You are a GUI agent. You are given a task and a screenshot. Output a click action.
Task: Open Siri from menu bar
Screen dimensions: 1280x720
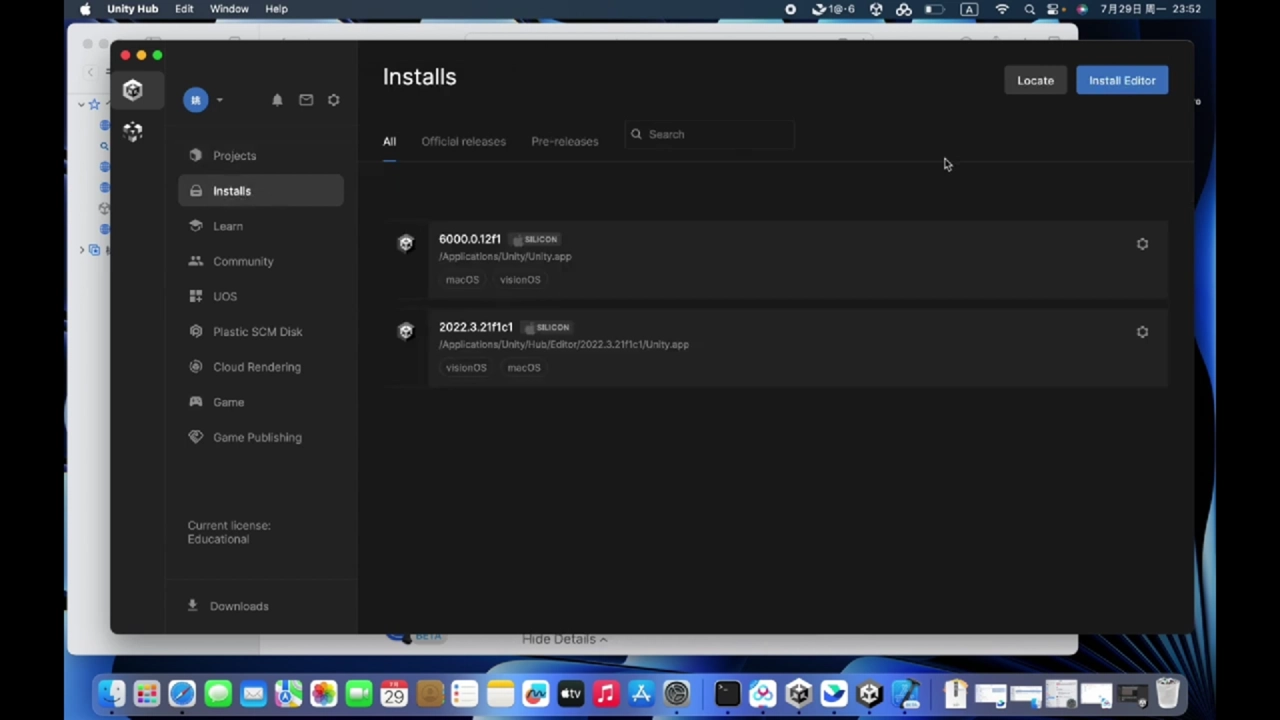point(1082,9)
